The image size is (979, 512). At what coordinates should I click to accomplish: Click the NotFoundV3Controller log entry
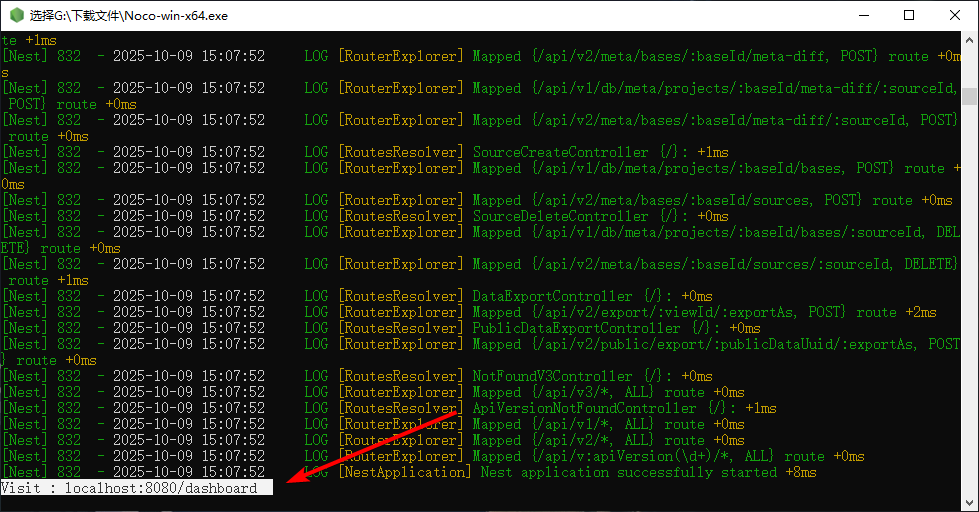pos(552,376)
